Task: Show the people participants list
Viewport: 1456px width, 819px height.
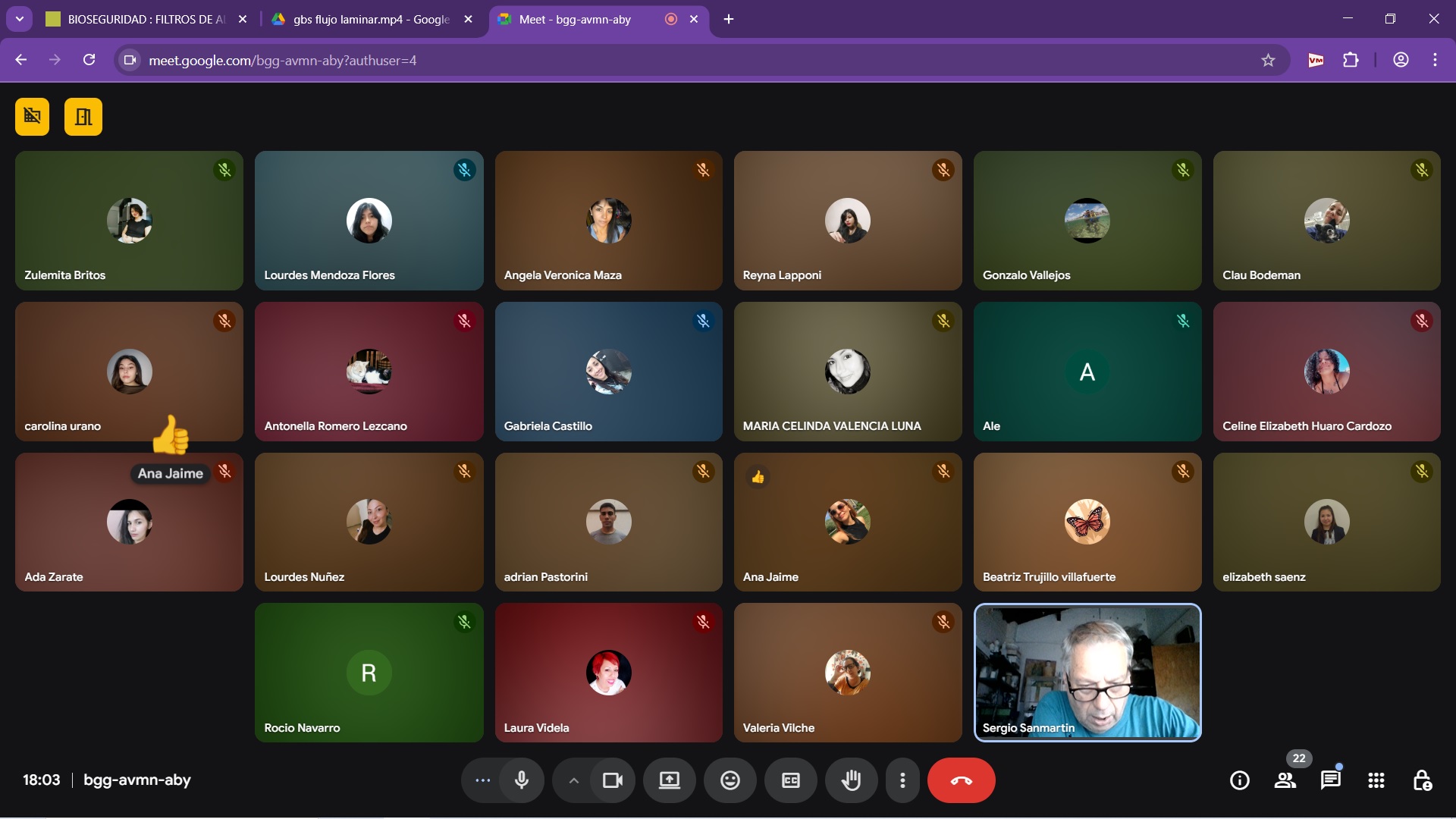Action: [x=1285, y=780]
